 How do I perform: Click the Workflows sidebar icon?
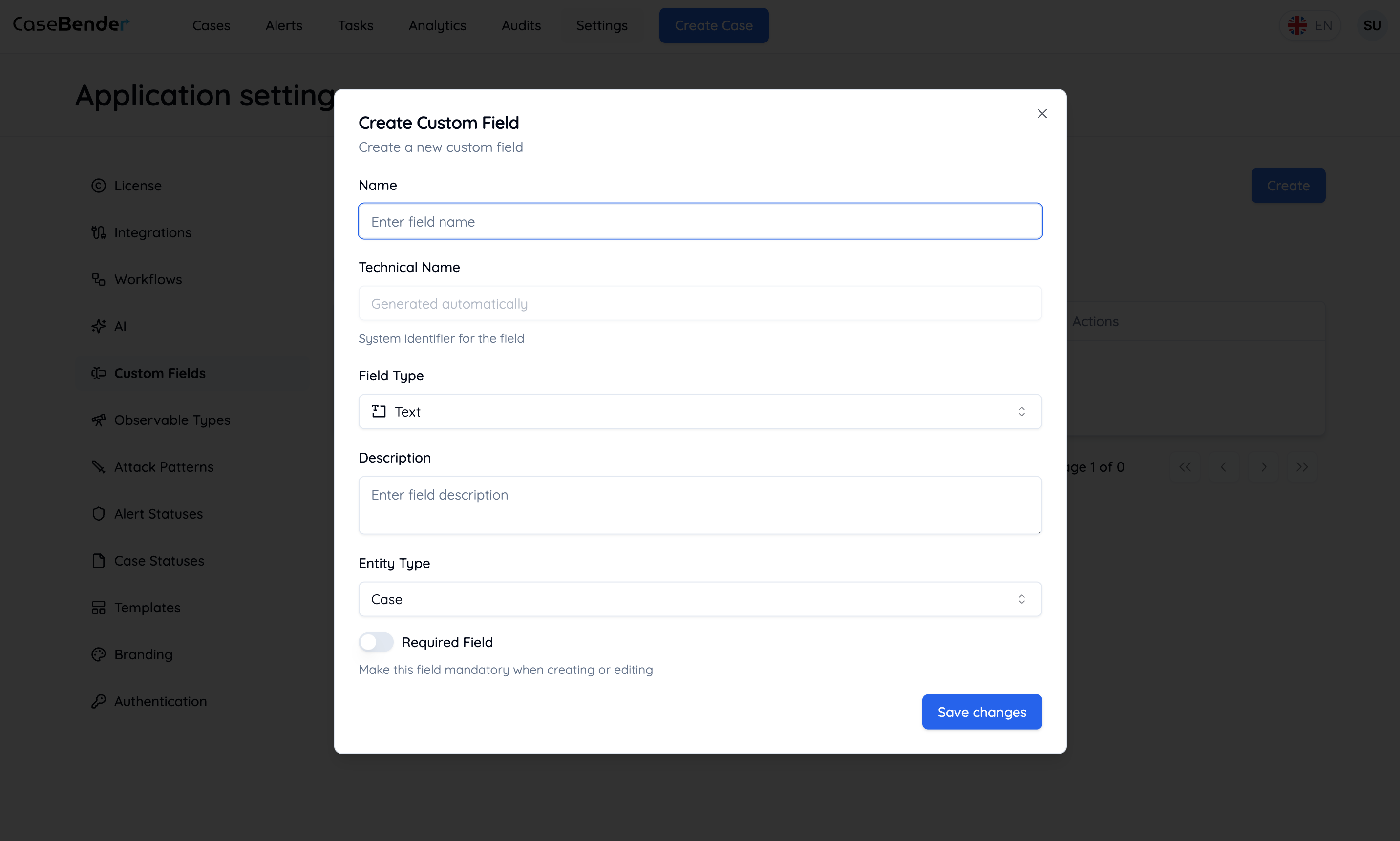(x=99, y=279)
